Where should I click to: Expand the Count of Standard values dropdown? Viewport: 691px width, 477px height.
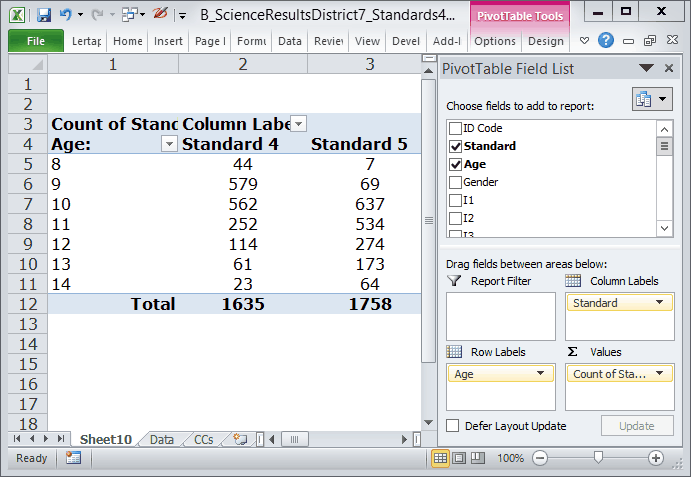[x=664, y=374]
